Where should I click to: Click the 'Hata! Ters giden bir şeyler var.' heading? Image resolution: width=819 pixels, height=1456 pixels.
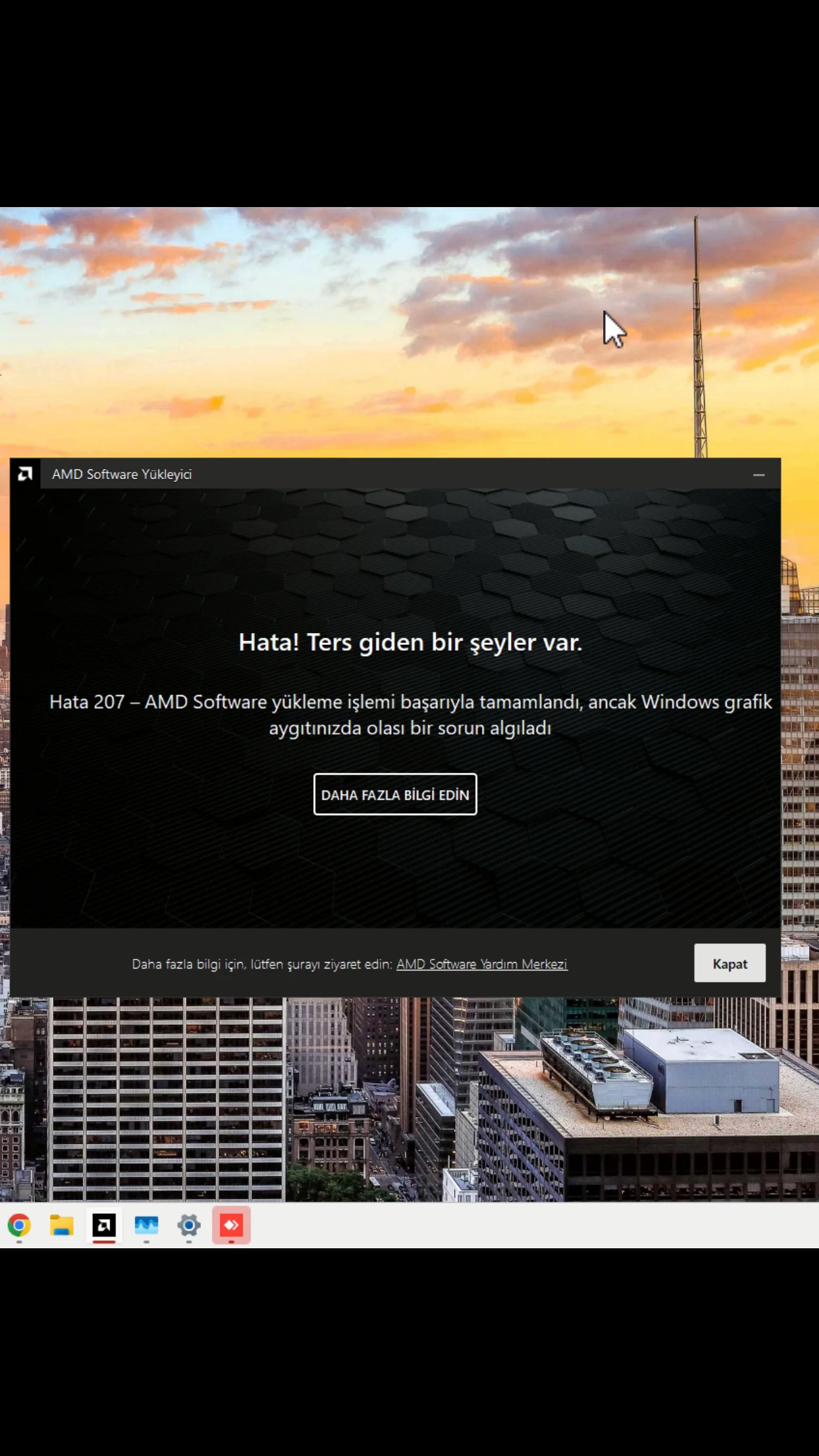click(x=410, y=642)
